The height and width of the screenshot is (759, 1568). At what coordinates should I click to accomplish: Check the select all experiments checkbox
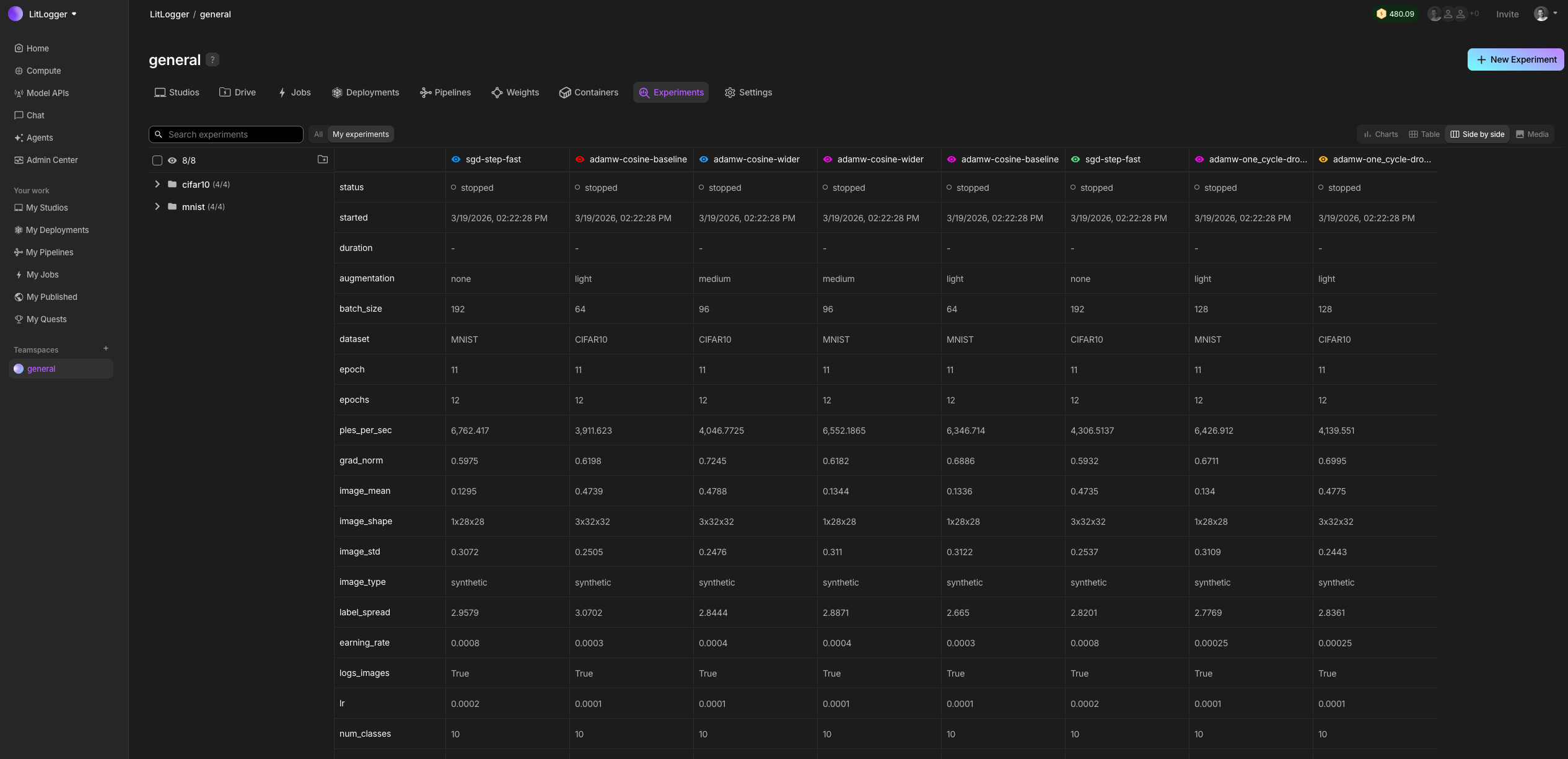pyautogui.click(x=157, y=160)
